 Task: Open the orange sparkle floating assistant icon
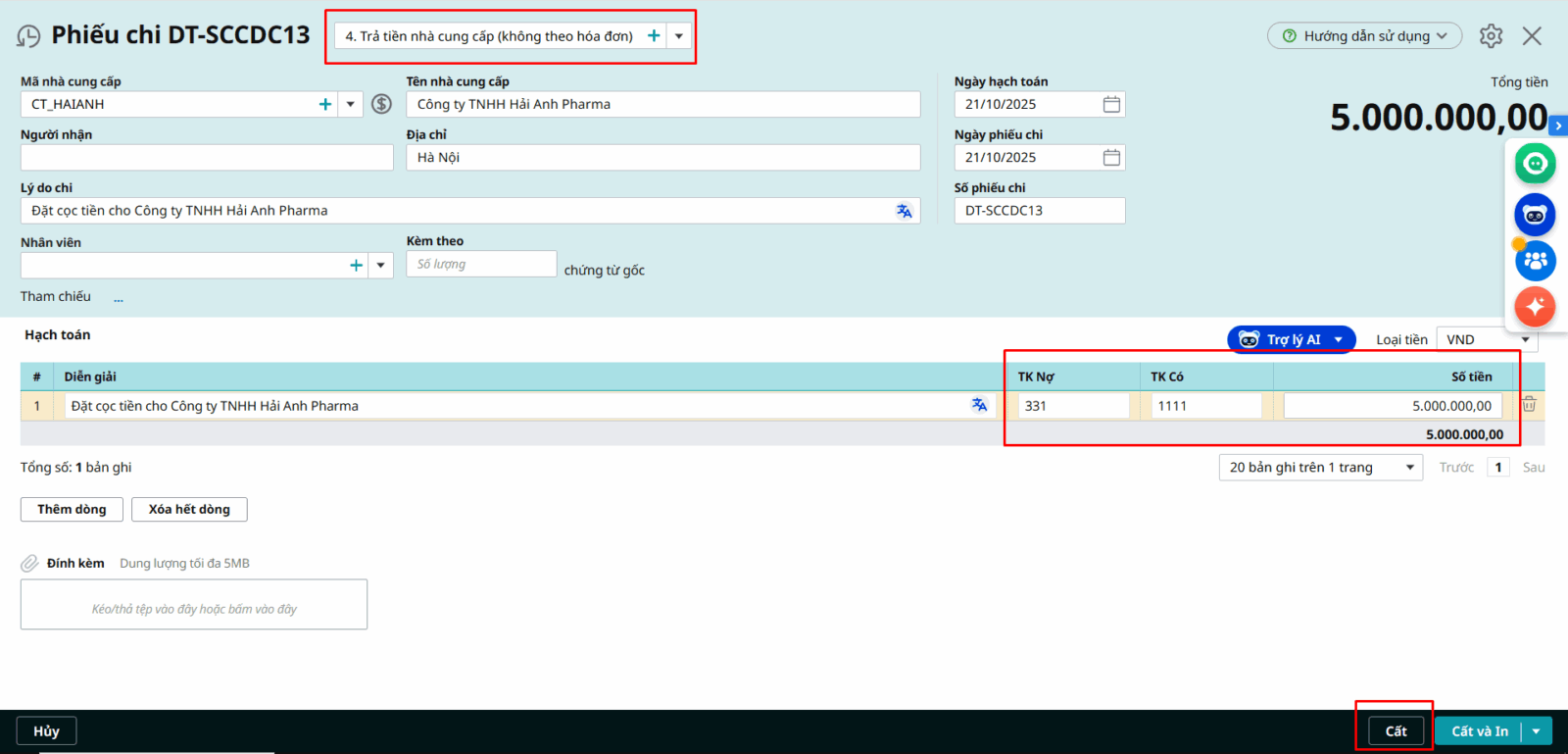pyautogui.click(x=1535, y=307)
